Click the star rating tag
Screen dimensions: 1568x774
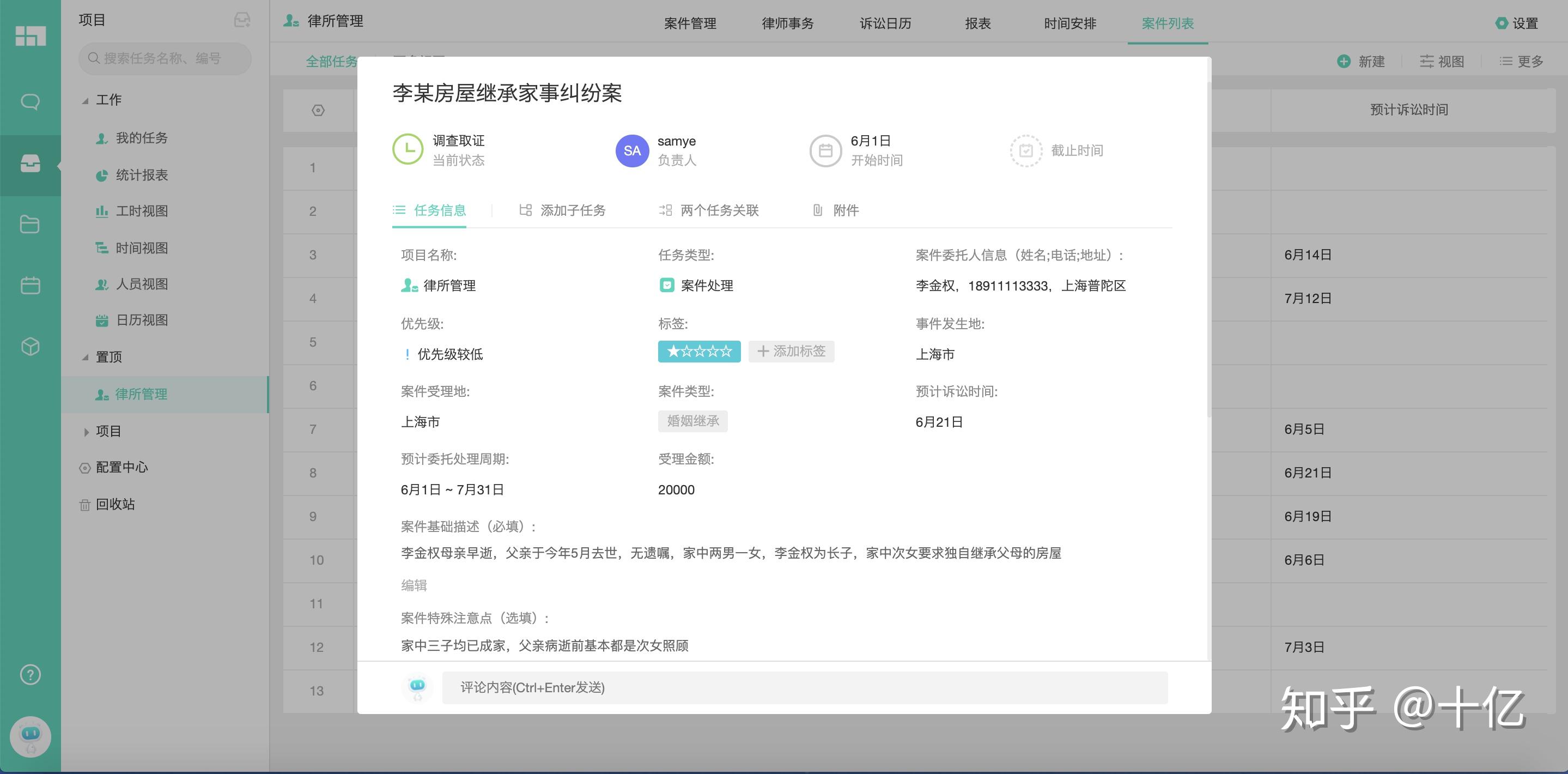699,352
